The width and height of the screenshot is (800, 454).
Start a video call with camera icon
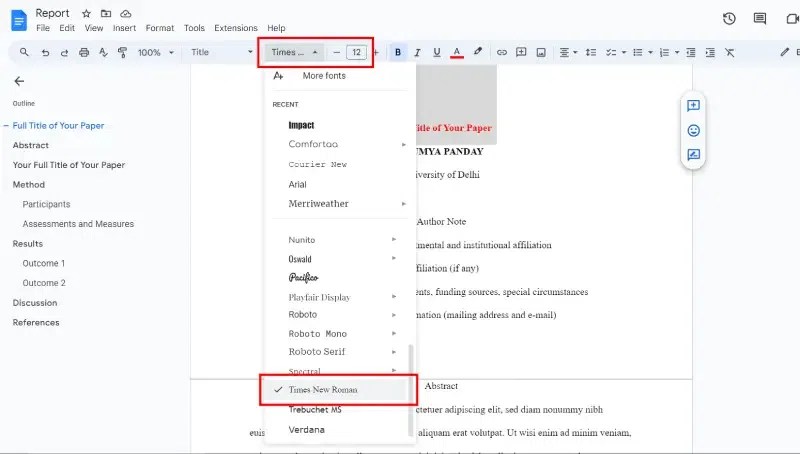(x=792, y=19)
